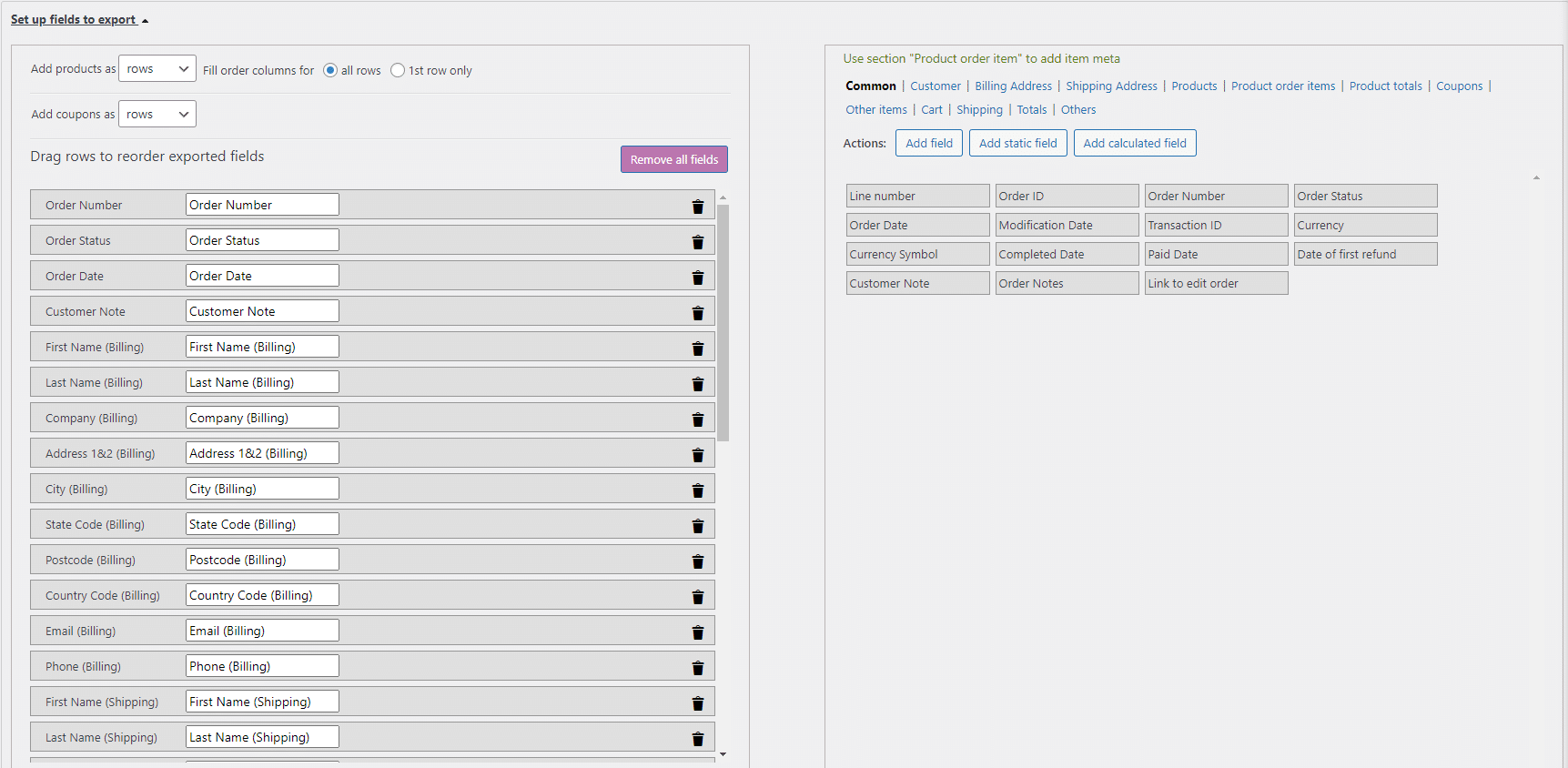Open the 'Add coupons as' dropdown
Viewport: 1568px width, 768px height.
pos(157,114)
